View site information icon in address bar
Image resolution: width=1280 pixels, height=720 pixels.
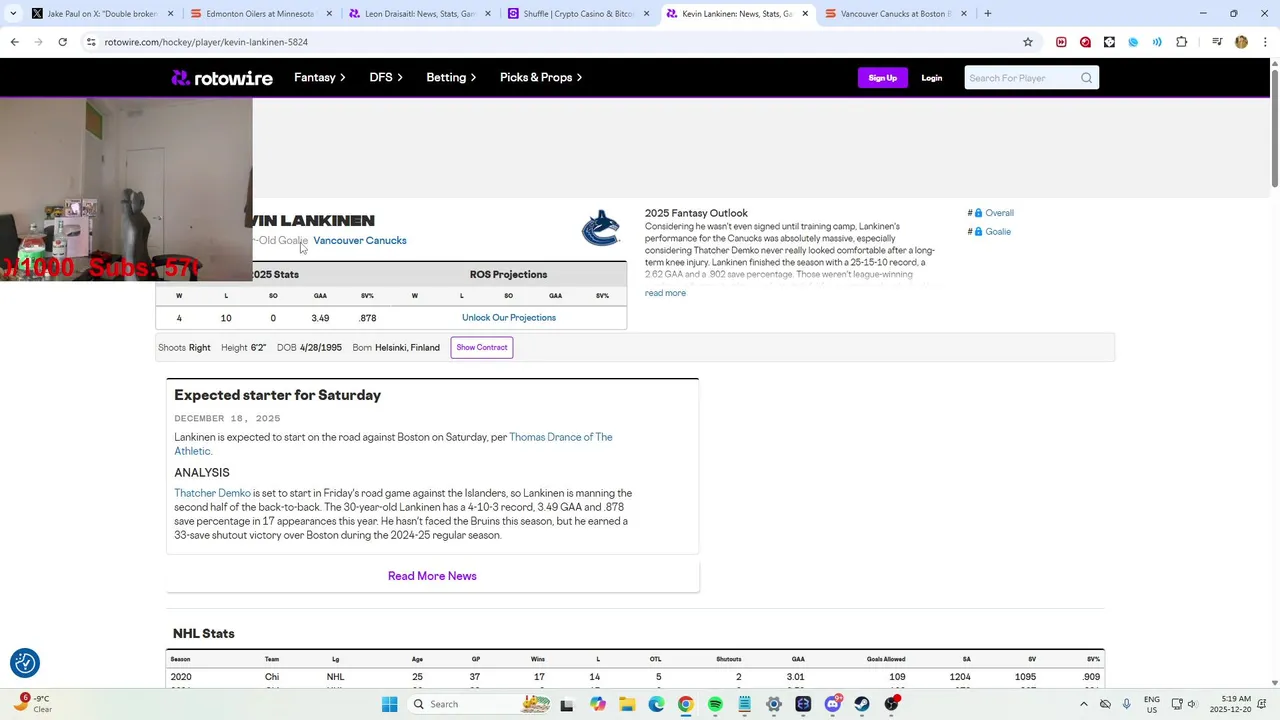pos(91,42)
